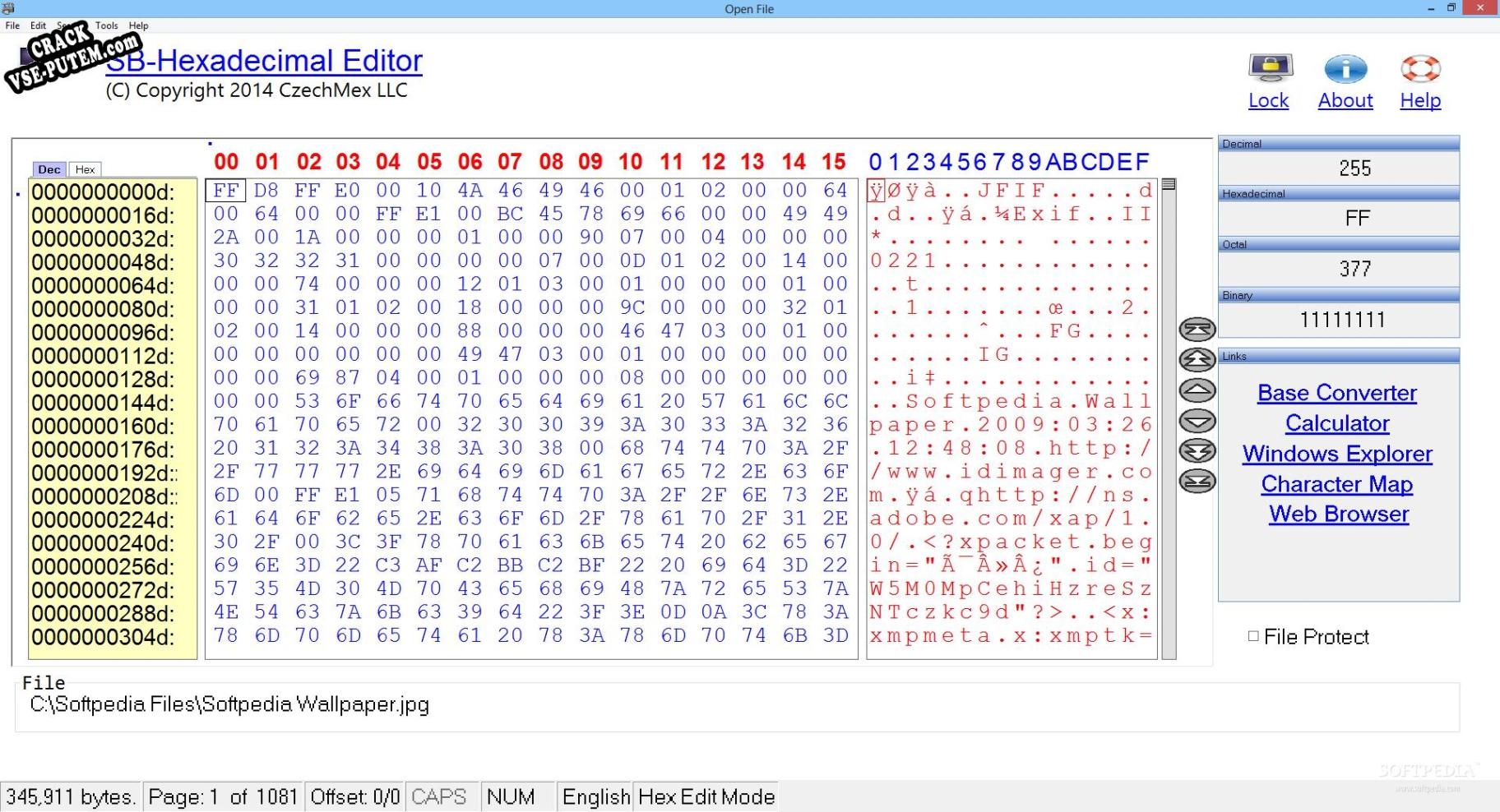Click offset row 0000000016d:
The height and width of the screenshot is (812, 1500).
[x=104, y=215]
